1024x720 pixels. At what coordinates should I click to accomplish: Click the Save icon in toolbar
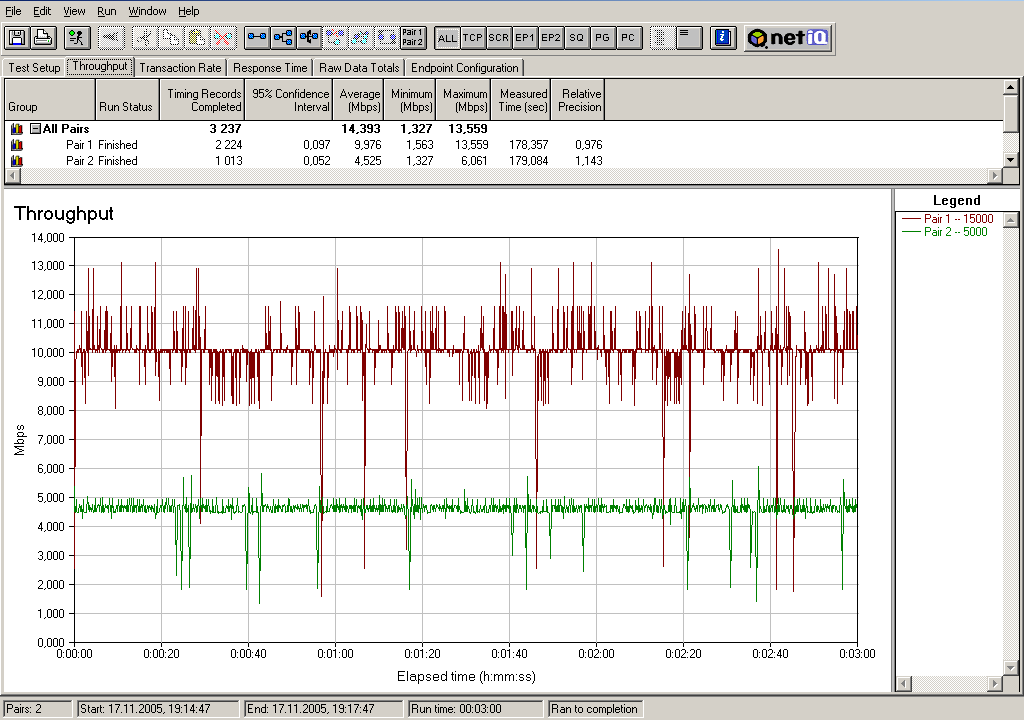tap(16, 38)
